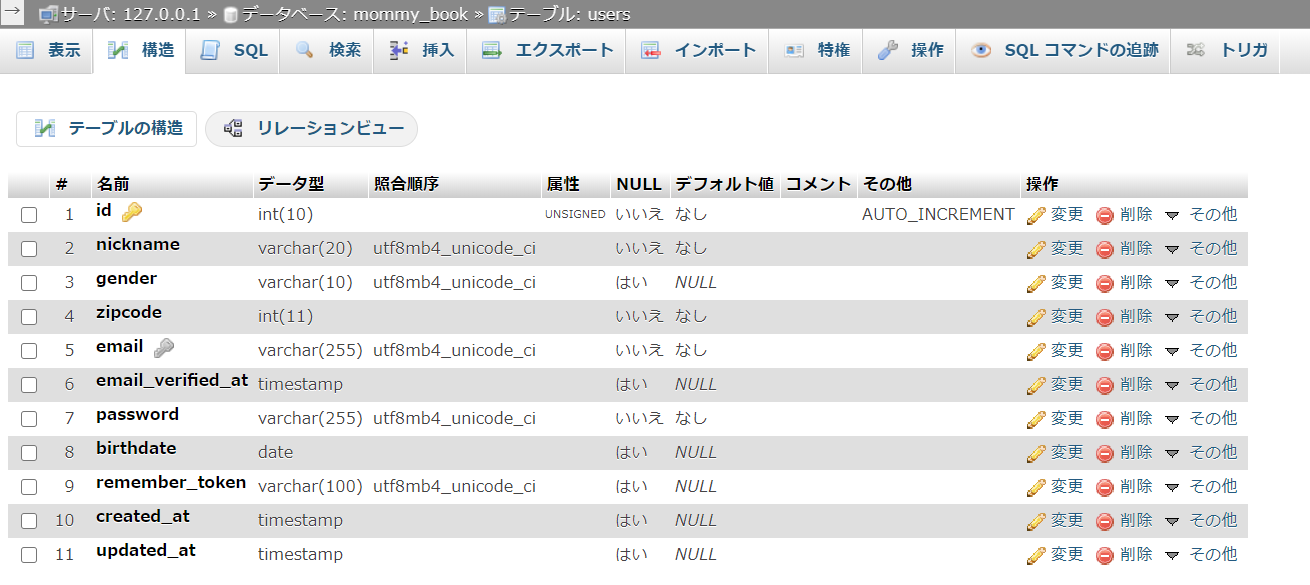Select the nickname row checkbox
The width and height of the screenshot is (1310, 585).
[29, 249]
